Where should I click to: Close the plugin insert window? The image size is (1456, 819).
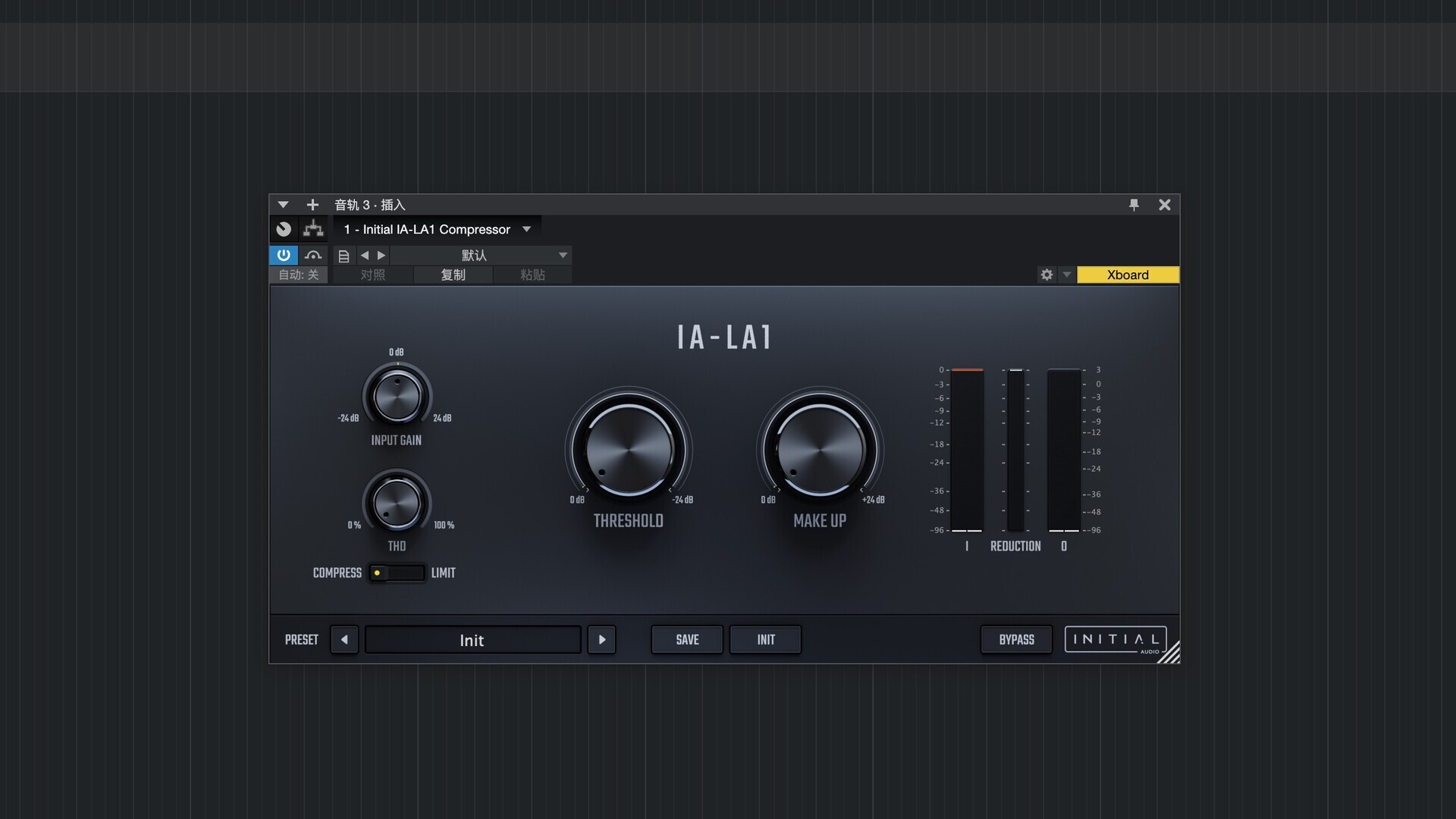(1165, 205)
